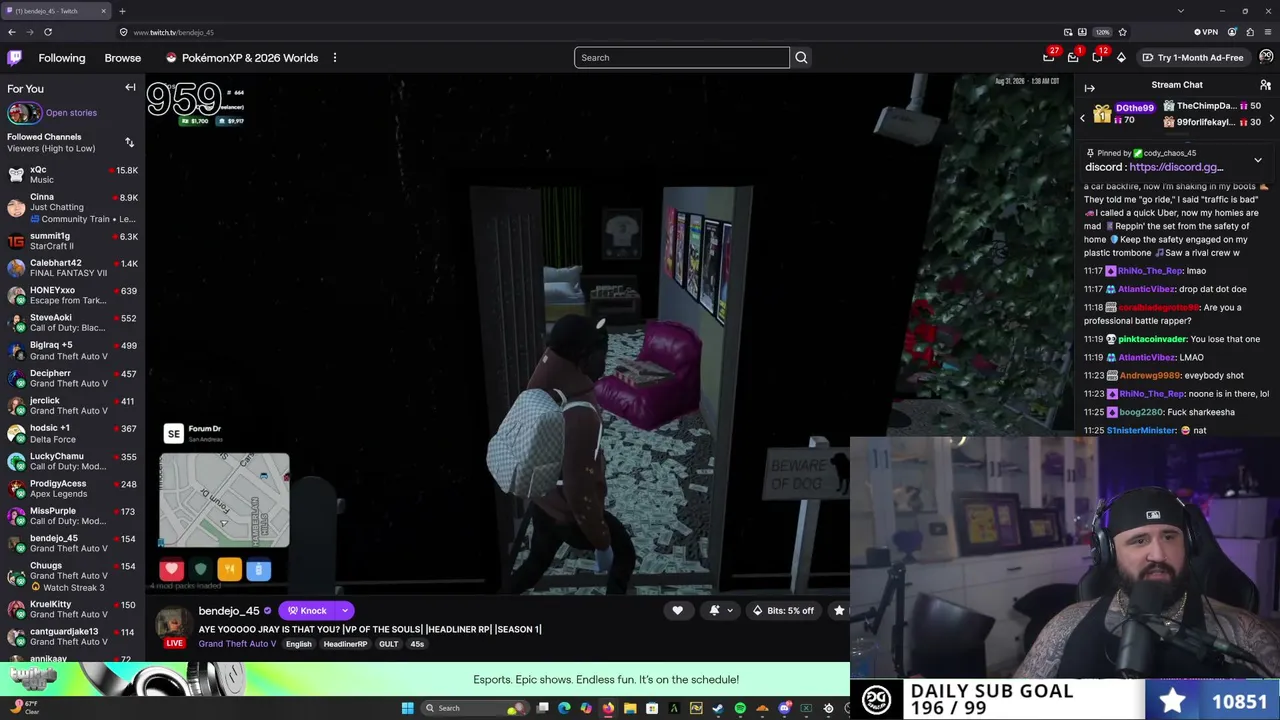
Task: Open summit1g channel from sidebar
Action: (72, 241)
